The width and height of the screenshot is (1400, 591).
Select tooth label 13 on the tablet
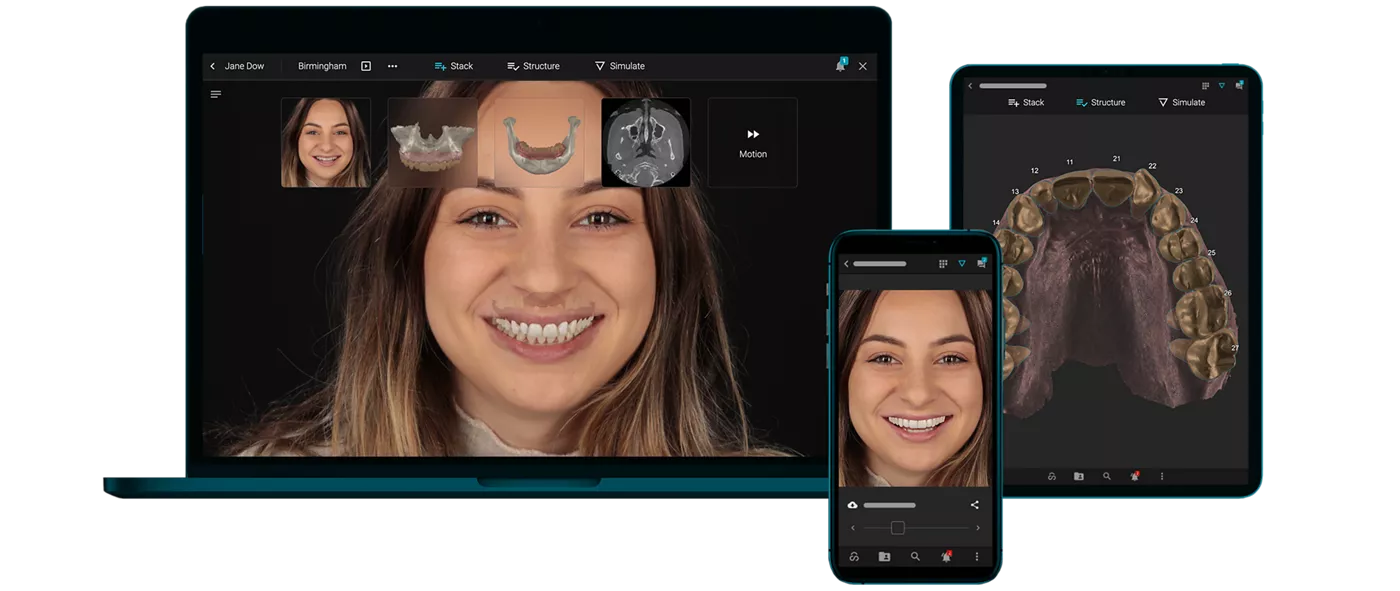tap(1015, 192)
